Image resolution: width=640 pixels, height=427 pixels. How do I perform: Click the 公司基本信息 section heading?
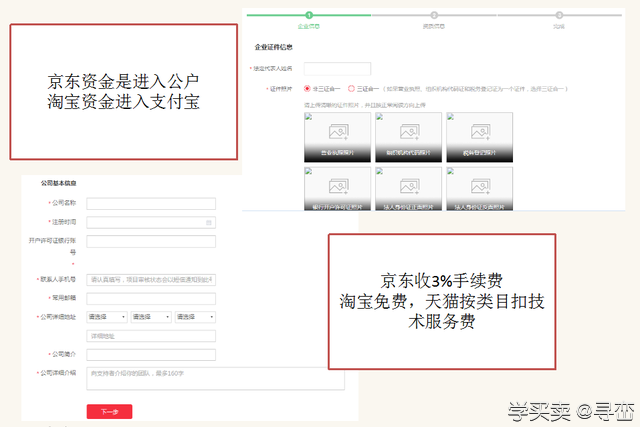(x=58, y=183)
